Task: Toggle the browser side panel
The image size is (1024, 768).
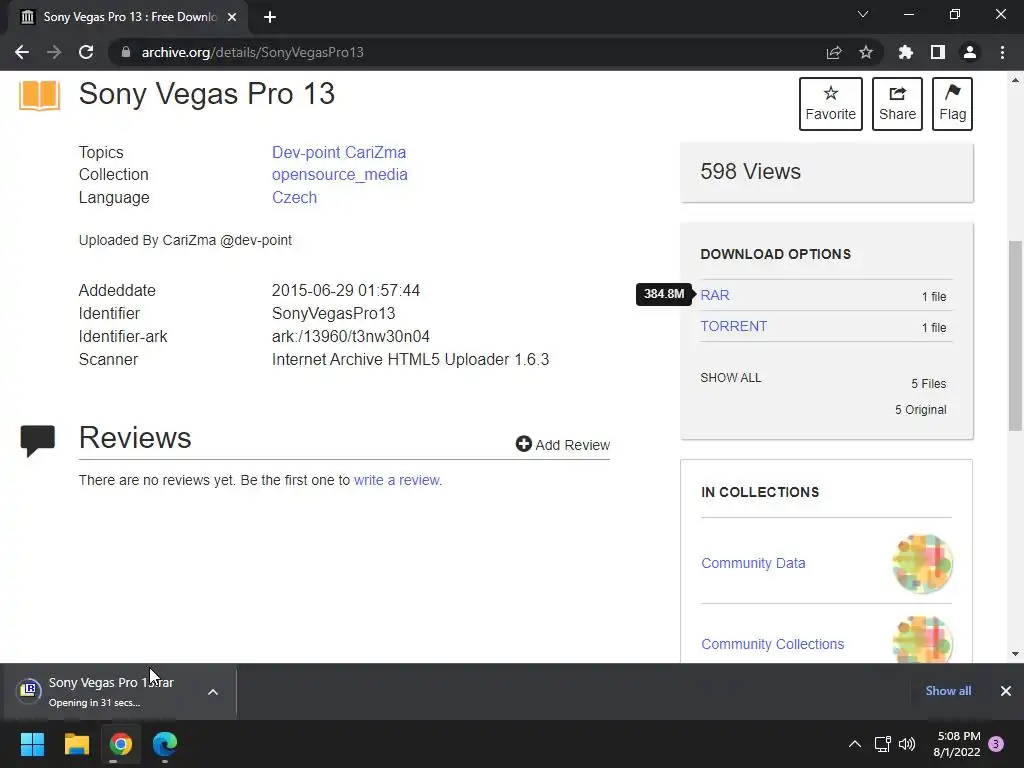Action: [938, 52]
